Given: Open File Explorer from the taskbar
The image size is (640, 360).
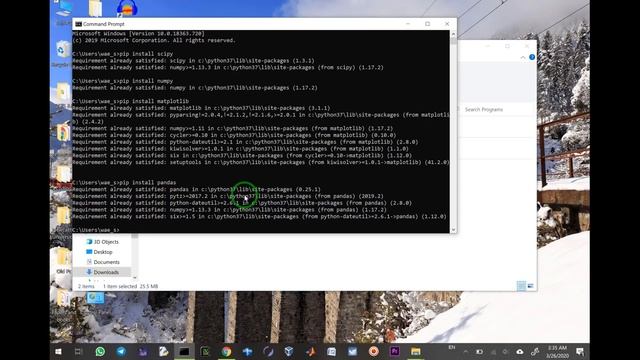Looking at the screenshot, I should 416,351.
